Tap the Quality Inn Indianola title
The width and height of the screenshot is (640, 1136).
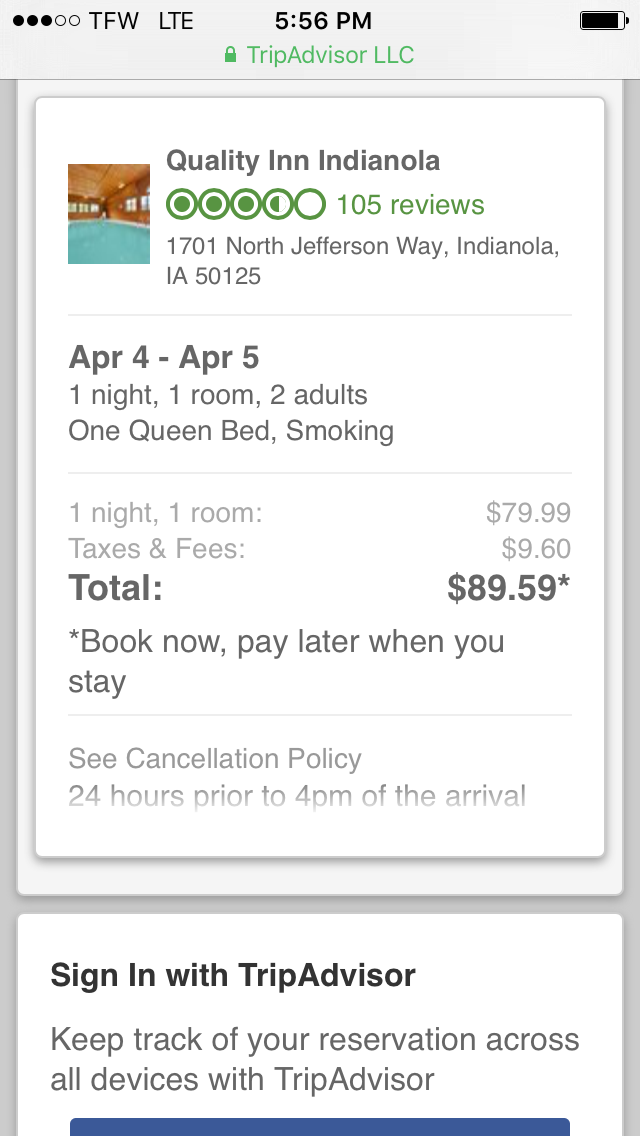[x=302, y=160]
